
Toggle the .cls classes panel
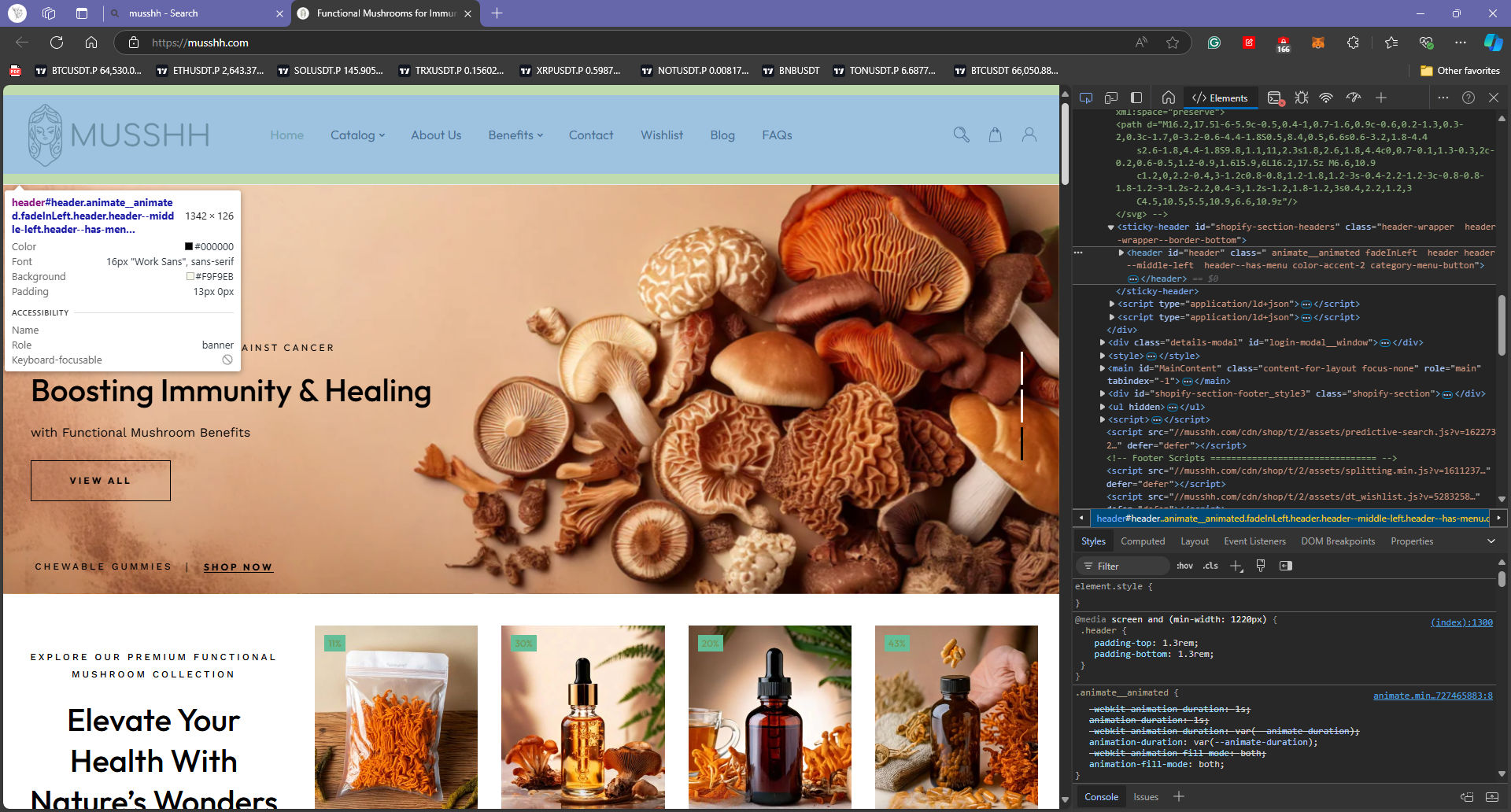[x=1210, y=566]
